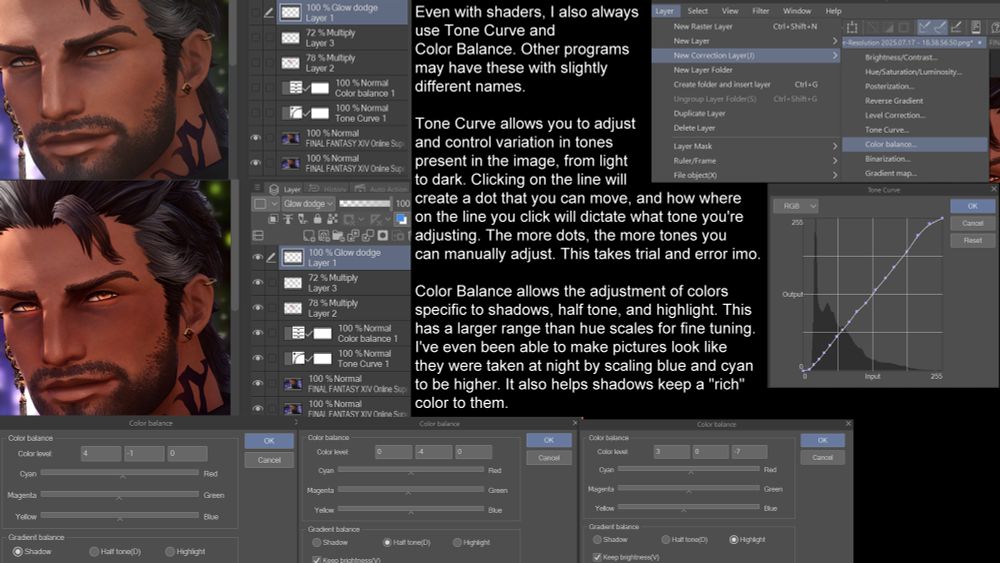Click OK in the Shadow-selected Color balance dialog
The width and height of the screenshot is (1000, 563).
269,441
